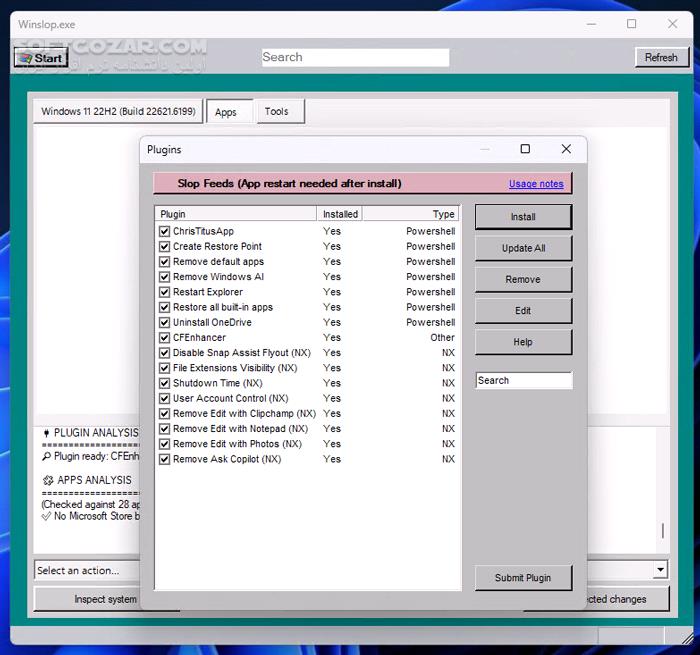
Task: Uncheck Remove Ask Copilot (NX) checkbox
Action: point(165,459)
